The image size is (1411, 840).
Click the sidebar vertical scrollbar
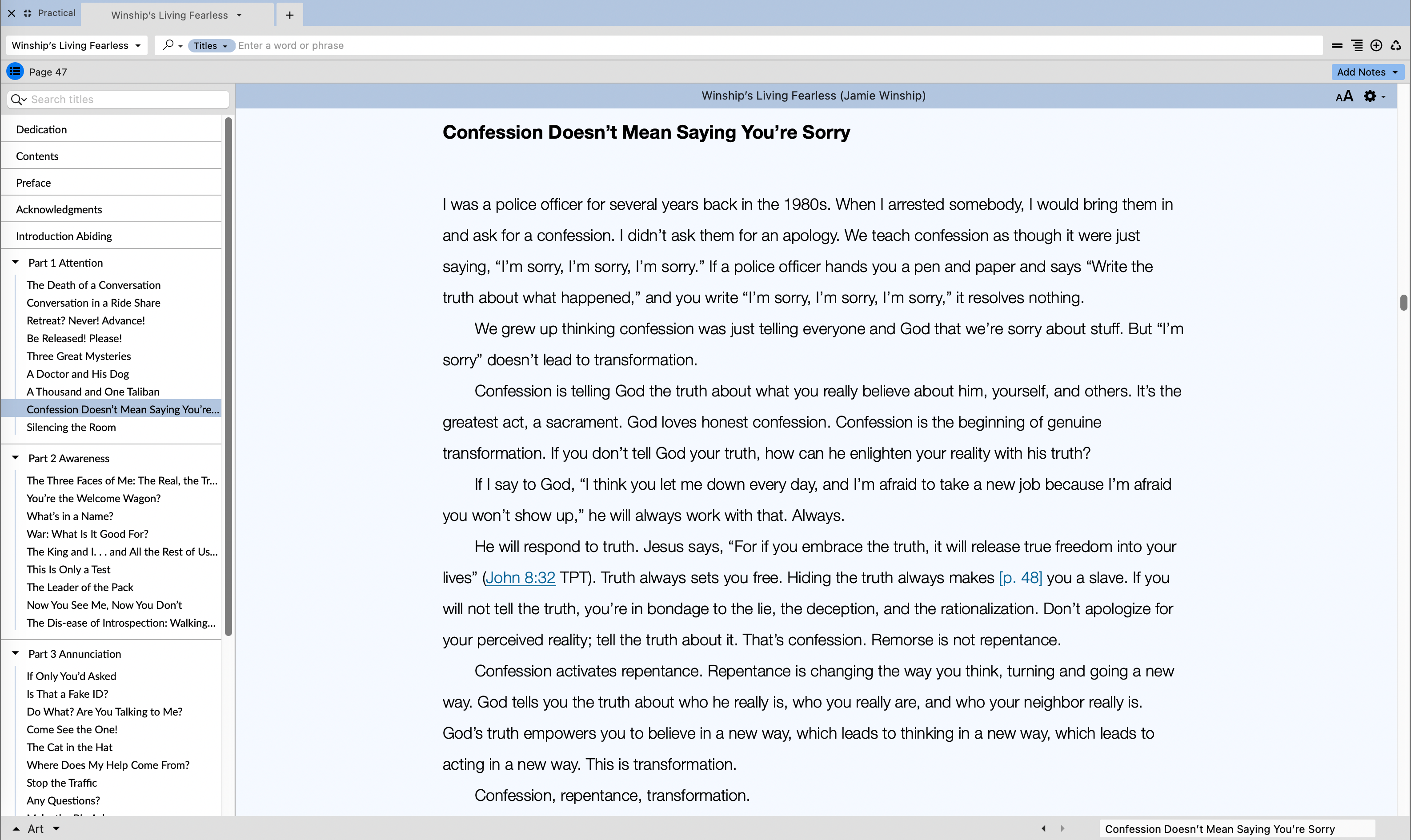tap(228, 376)
